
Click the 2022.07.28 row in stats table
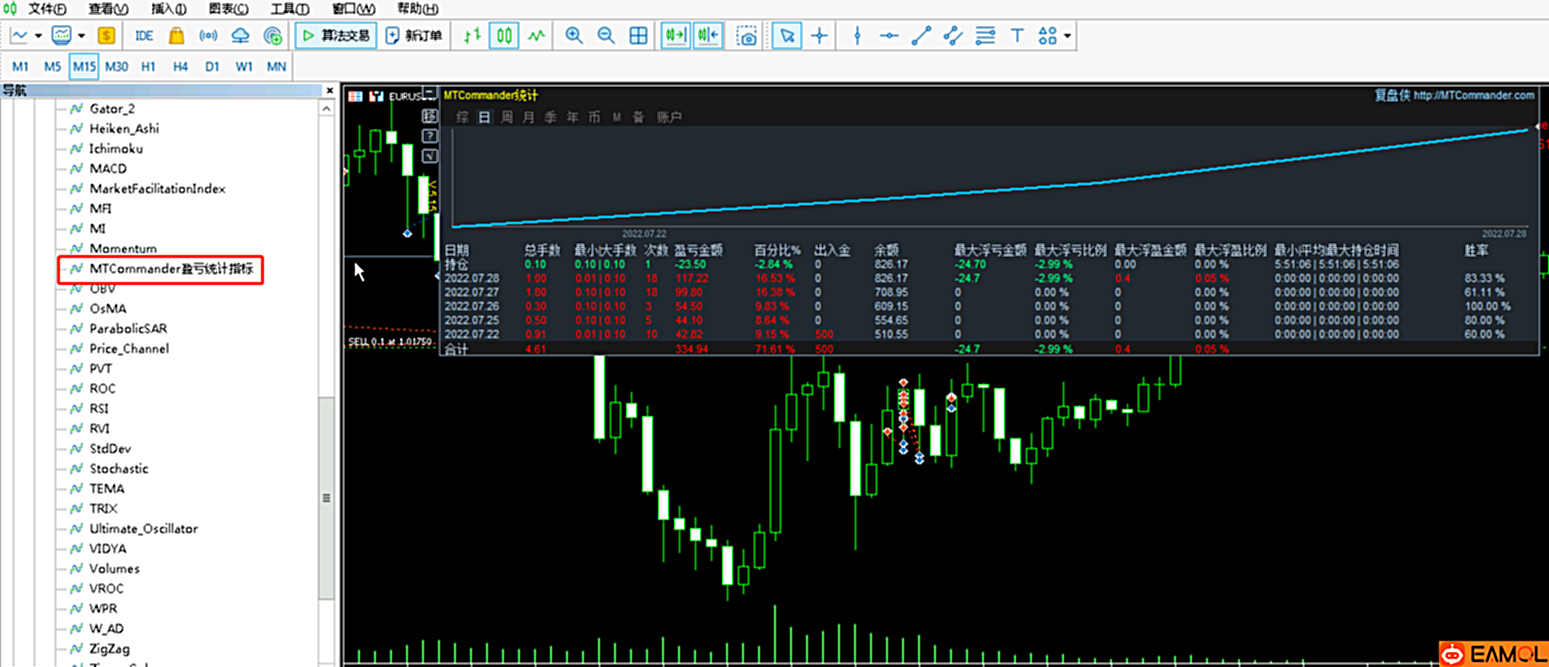tap(990, 277)
